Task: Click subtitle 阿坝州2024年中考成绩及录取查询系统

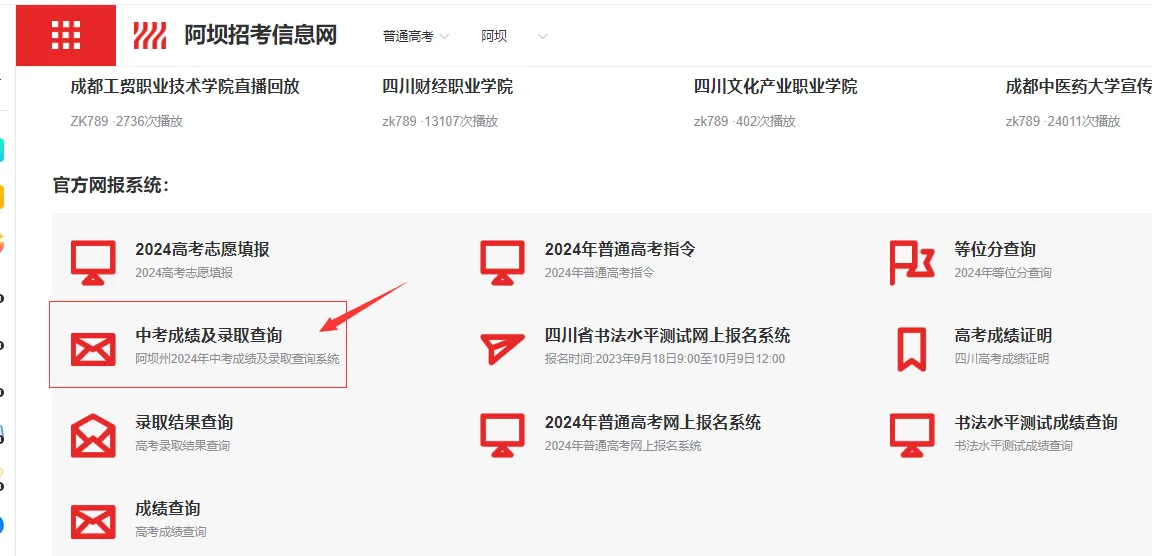Action: (237, 359)
